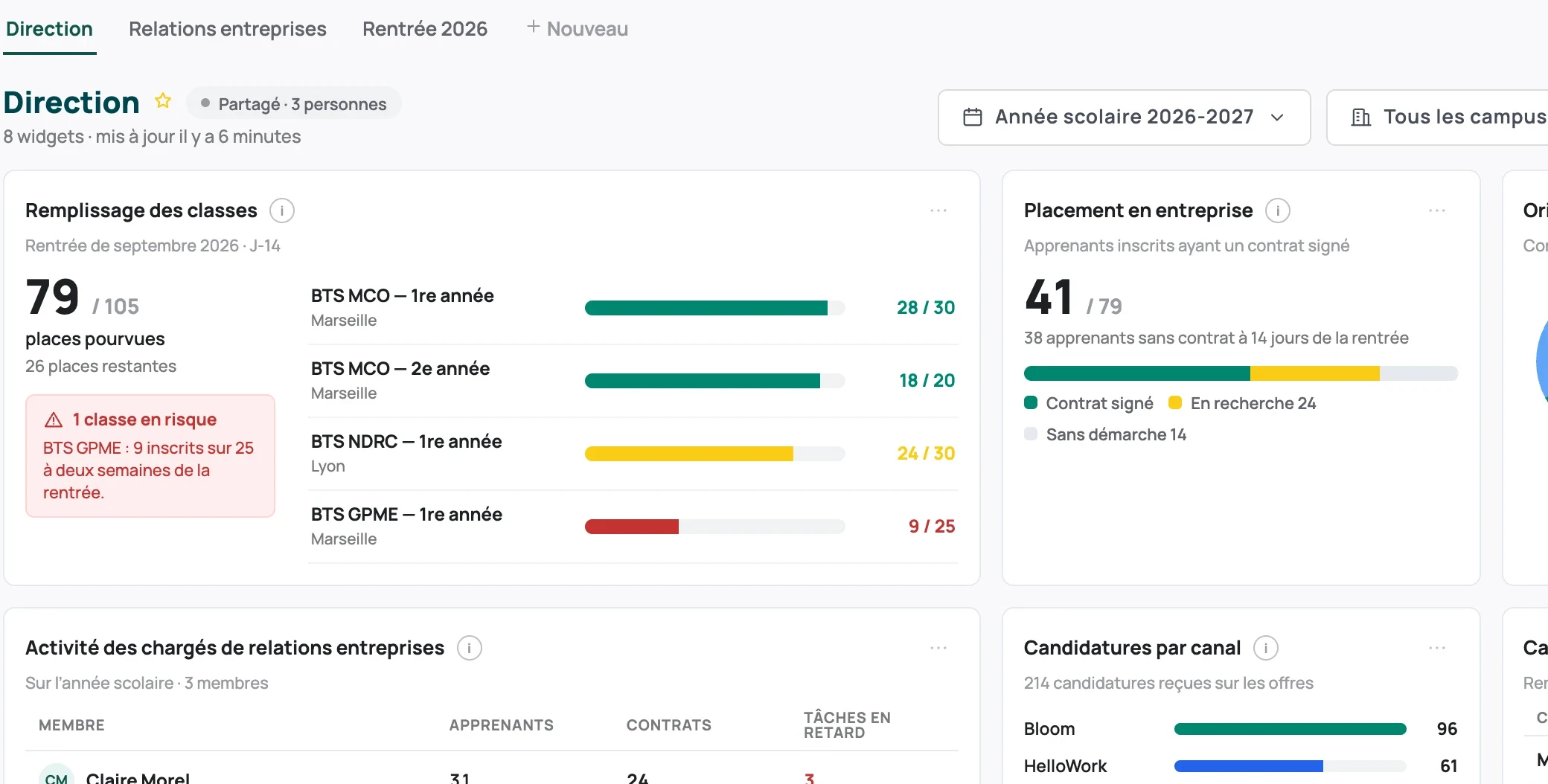Screen dimensions: 1548x784
Task: Star the Direction dashboard as favorite
Action: (163, 100)
